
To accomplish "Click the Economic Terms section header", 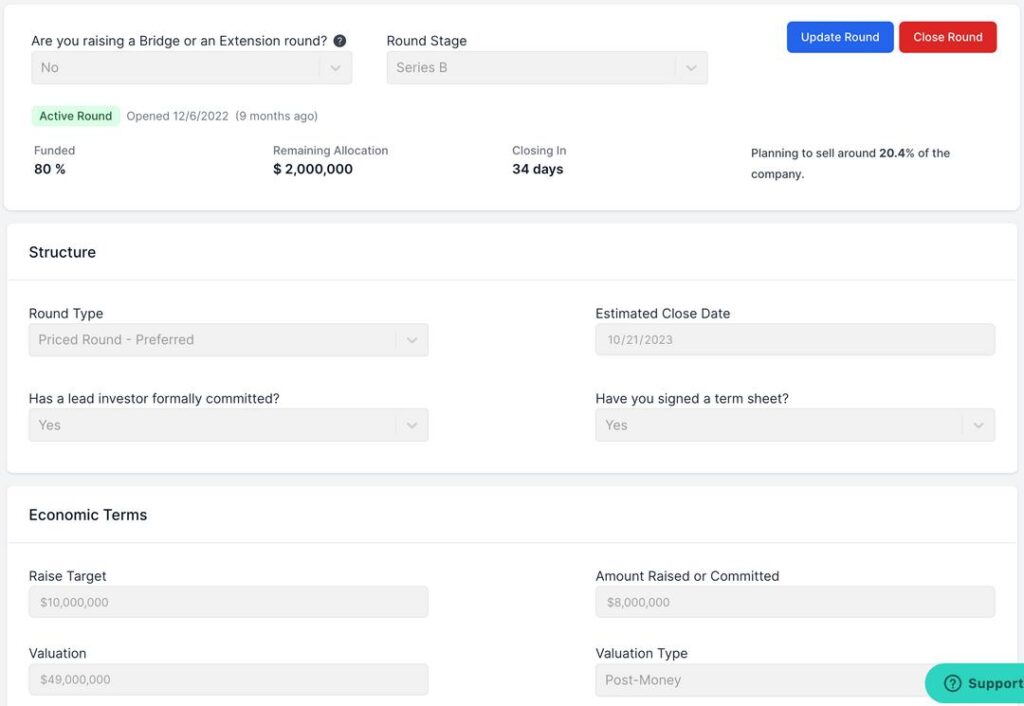I will point(87,514).
